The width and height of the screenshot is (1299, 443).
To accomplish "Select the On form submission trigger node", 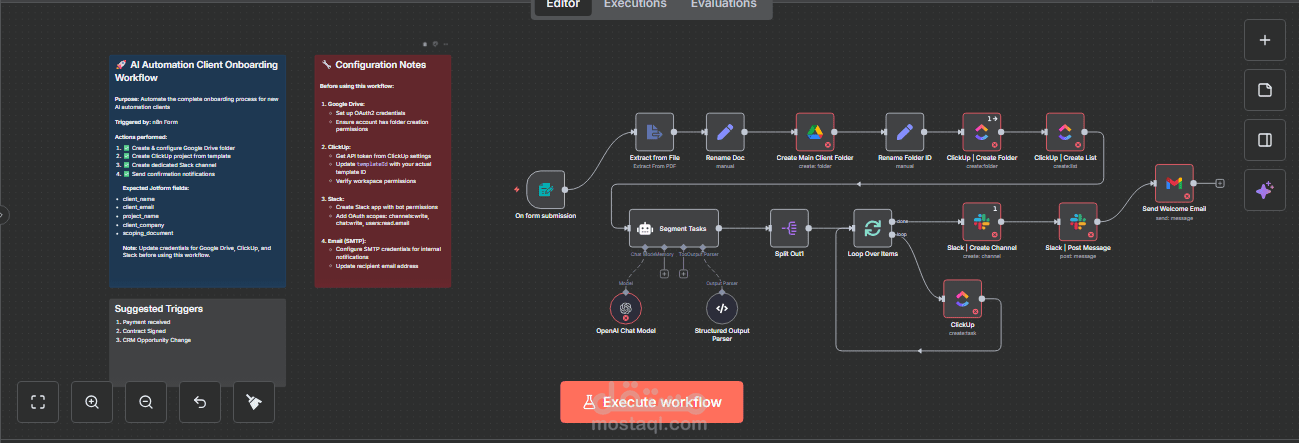I will click(545, 189).
